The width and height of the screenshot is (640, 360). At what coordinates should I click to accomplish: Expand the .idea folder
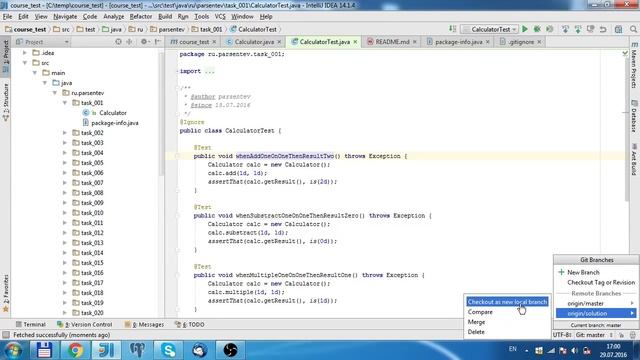pyautogui.click(x=25, y=53)
